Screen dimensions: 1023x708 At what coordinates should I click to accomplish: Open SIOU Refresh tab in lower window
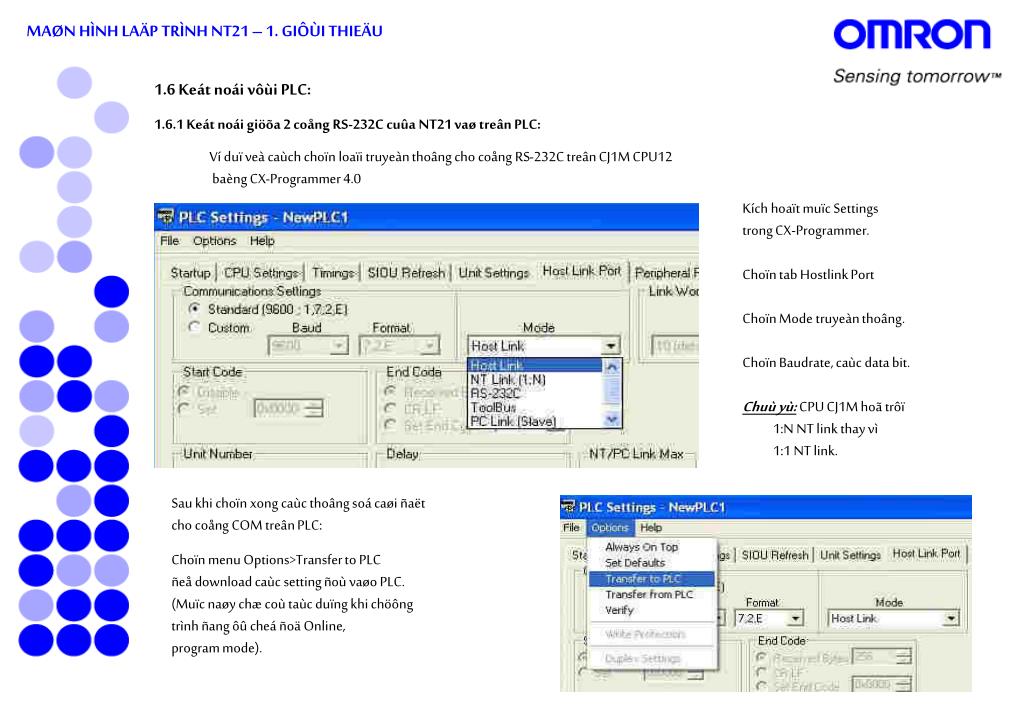774,555
